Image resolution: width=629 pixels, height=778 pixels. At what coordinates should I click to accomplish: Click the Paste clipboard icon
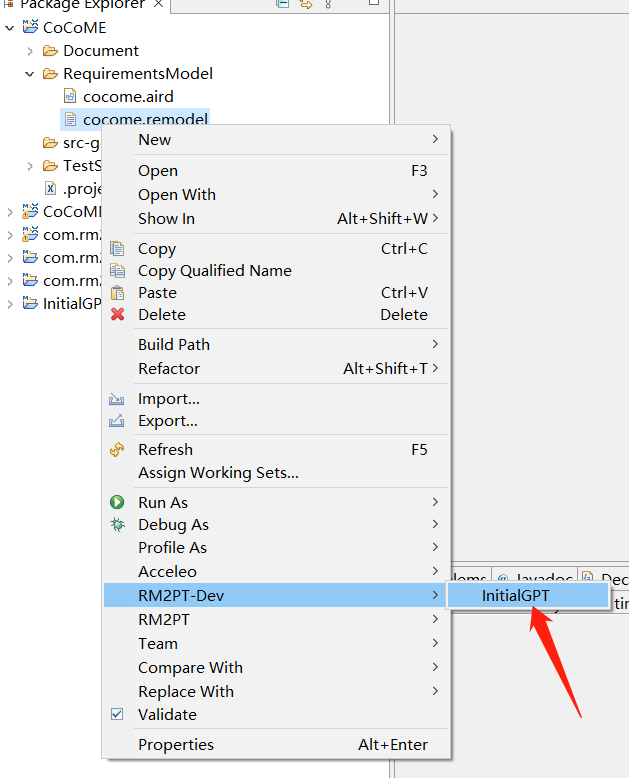tap(117, 293)
